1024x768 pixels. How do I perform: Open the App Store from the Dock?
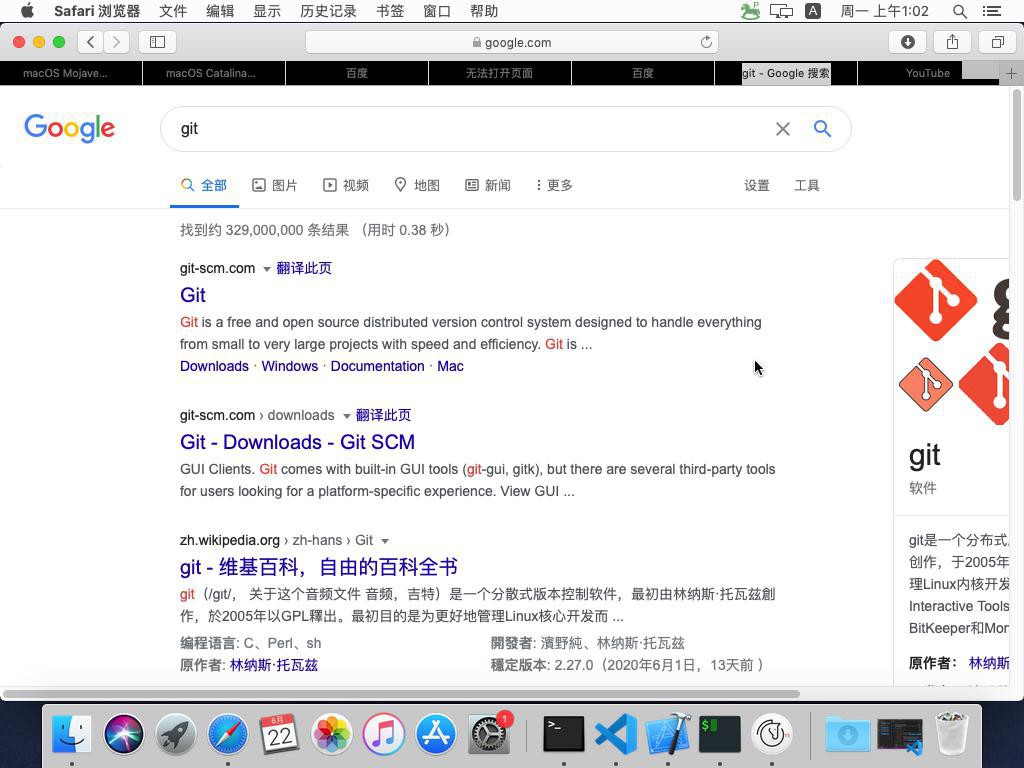(436, 733)
